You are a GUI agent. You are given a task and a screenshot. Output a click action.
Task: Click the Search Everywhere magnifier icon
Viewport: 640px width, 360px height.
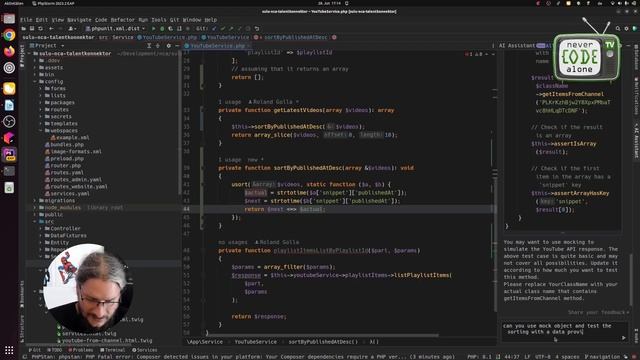(618, 29)
